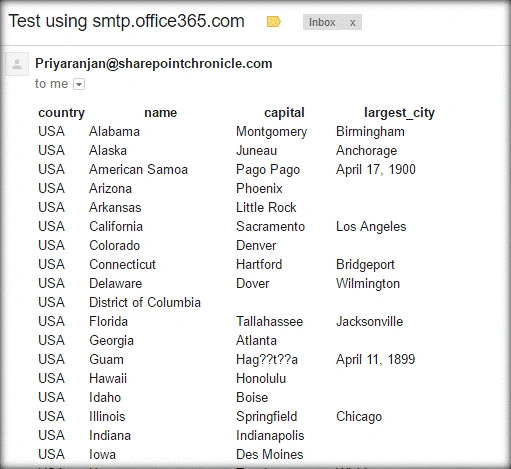The width and height of the screenshot is (511, 469).
Task: Open the sender avatar profile picture
Action: tap(17, 64)
